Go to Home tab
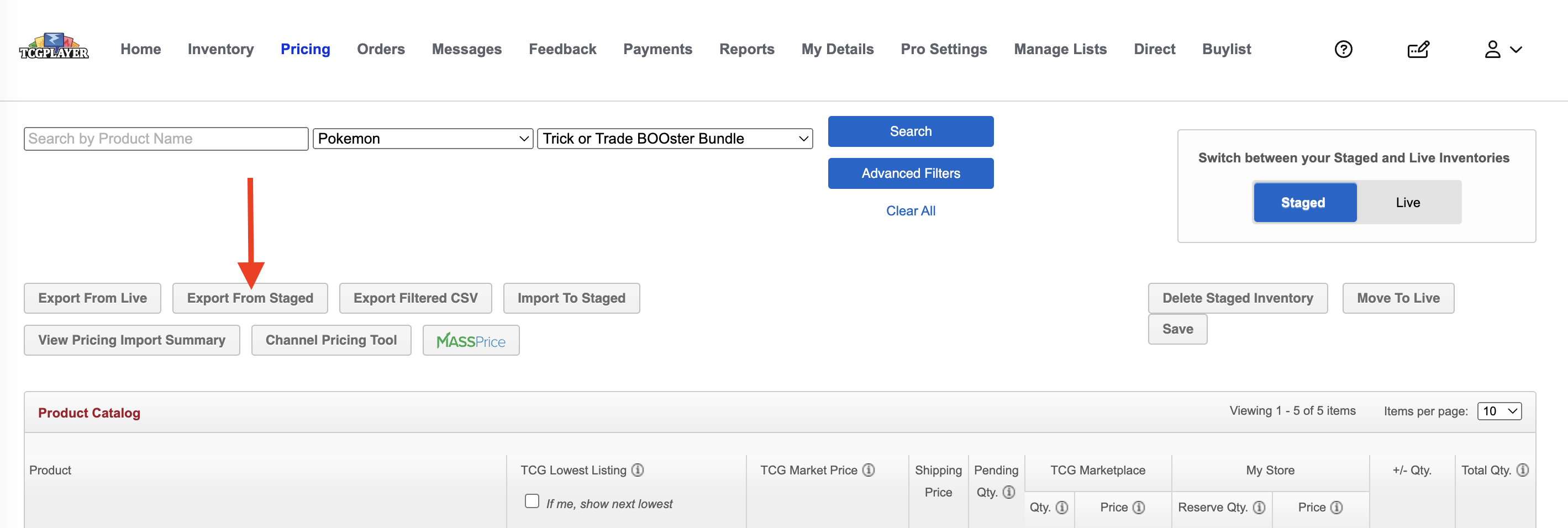Screen dimensions: 1568x528 [x=140, y=49]
